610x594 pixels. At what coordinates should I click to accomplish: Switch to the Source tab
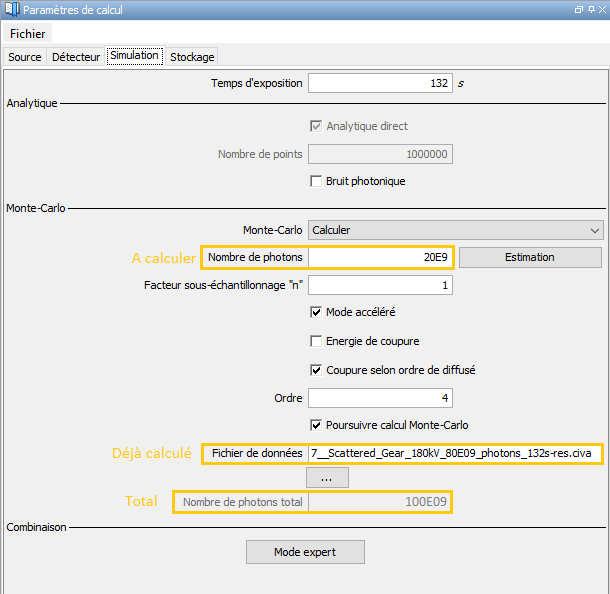(25, 57)
